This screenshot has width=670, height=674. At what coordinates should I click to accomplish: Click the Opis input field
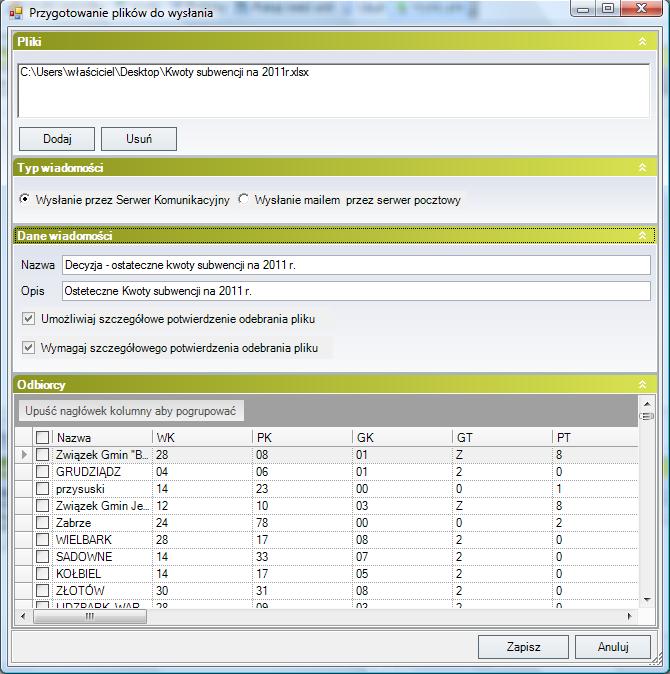pos(356,291)
